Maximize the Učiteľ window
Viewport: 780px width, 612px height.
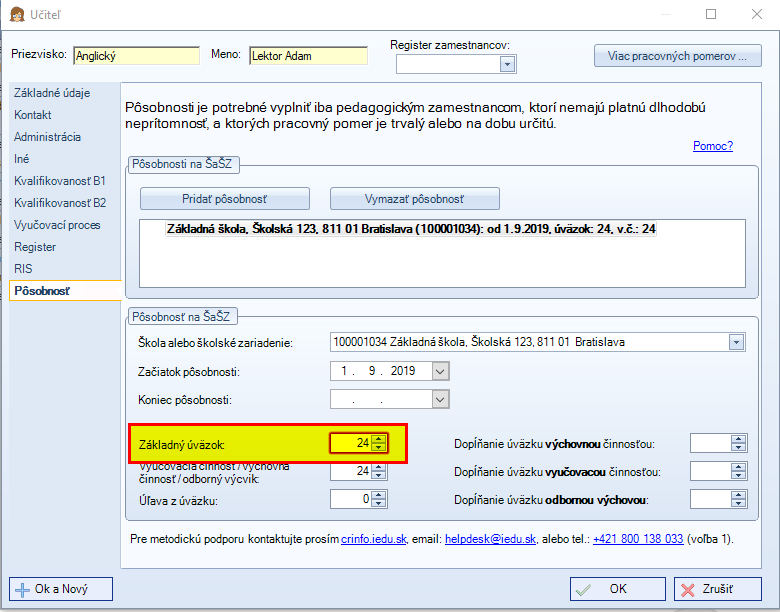[711, 14]
